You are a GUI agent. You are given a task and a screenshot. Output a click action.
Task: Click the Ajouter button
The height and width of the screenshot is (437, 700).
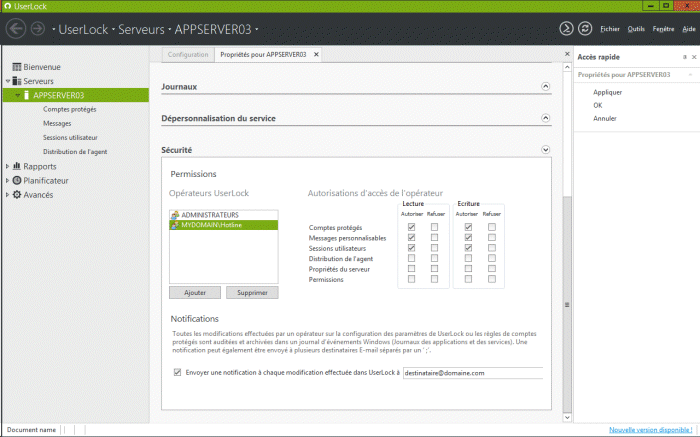pos(195,292)
